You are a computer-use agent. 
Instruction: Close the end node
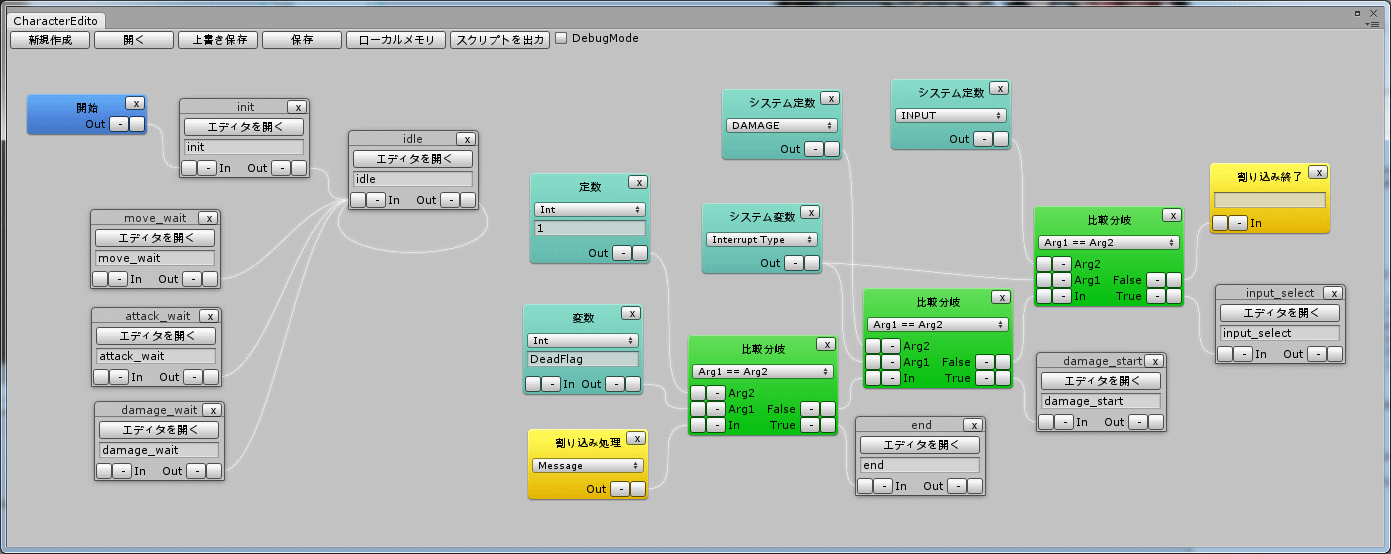point(974,425)
